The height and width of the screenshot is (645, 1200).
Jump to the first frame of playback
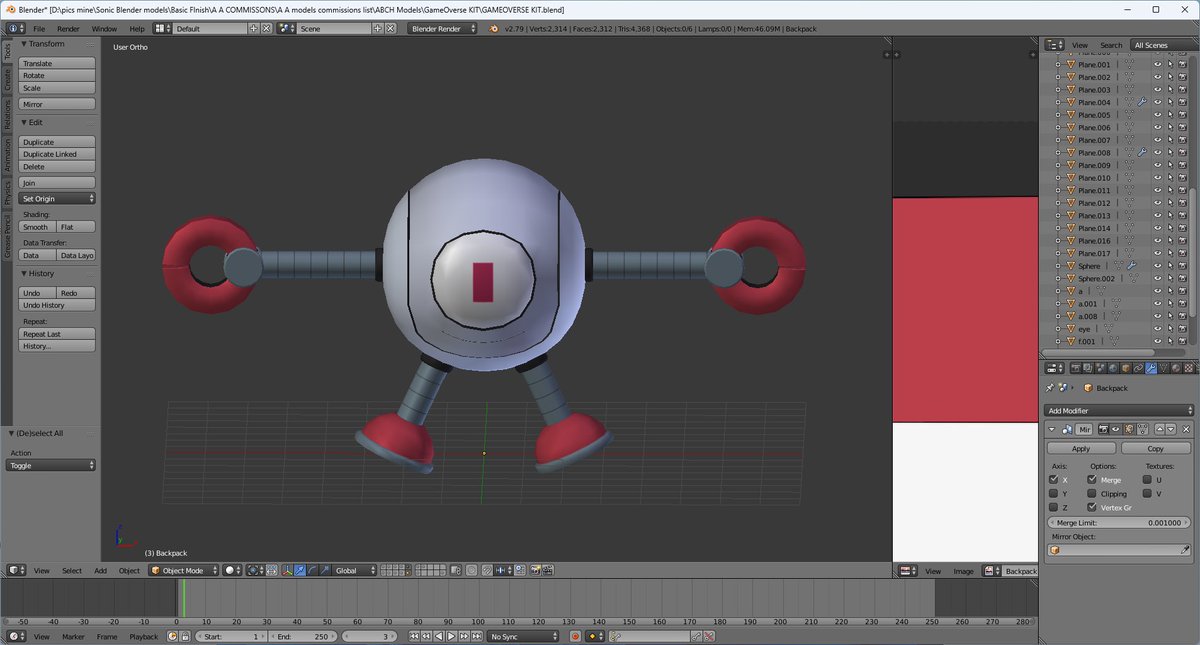[414, 636]
